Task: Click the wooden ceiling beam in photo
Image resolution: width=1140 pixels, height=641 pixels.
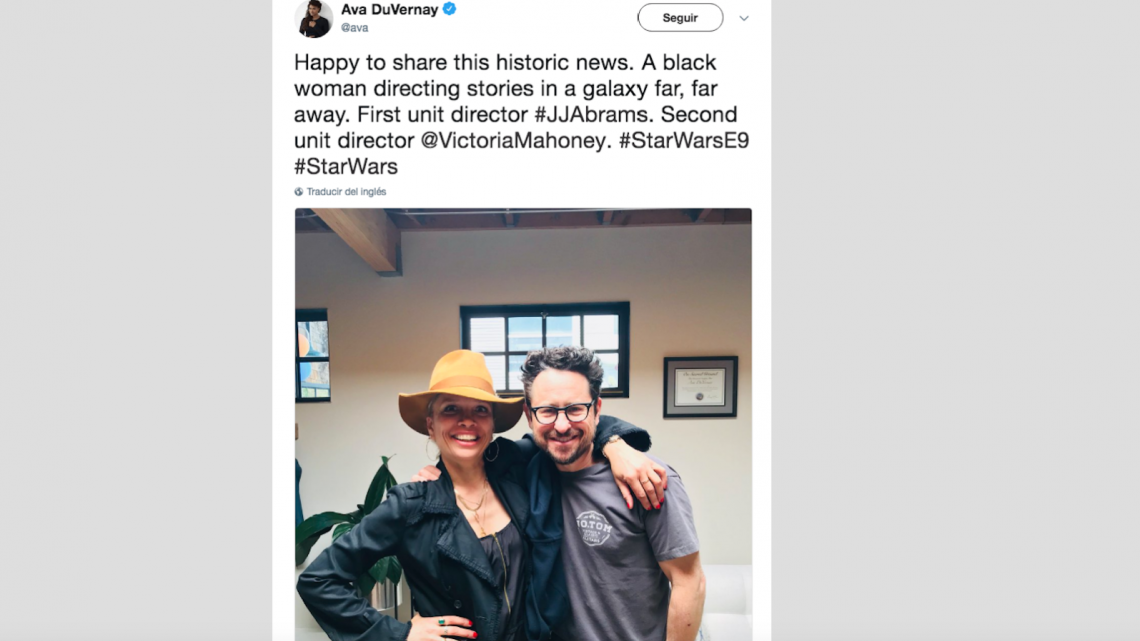Action: [358, 239]
